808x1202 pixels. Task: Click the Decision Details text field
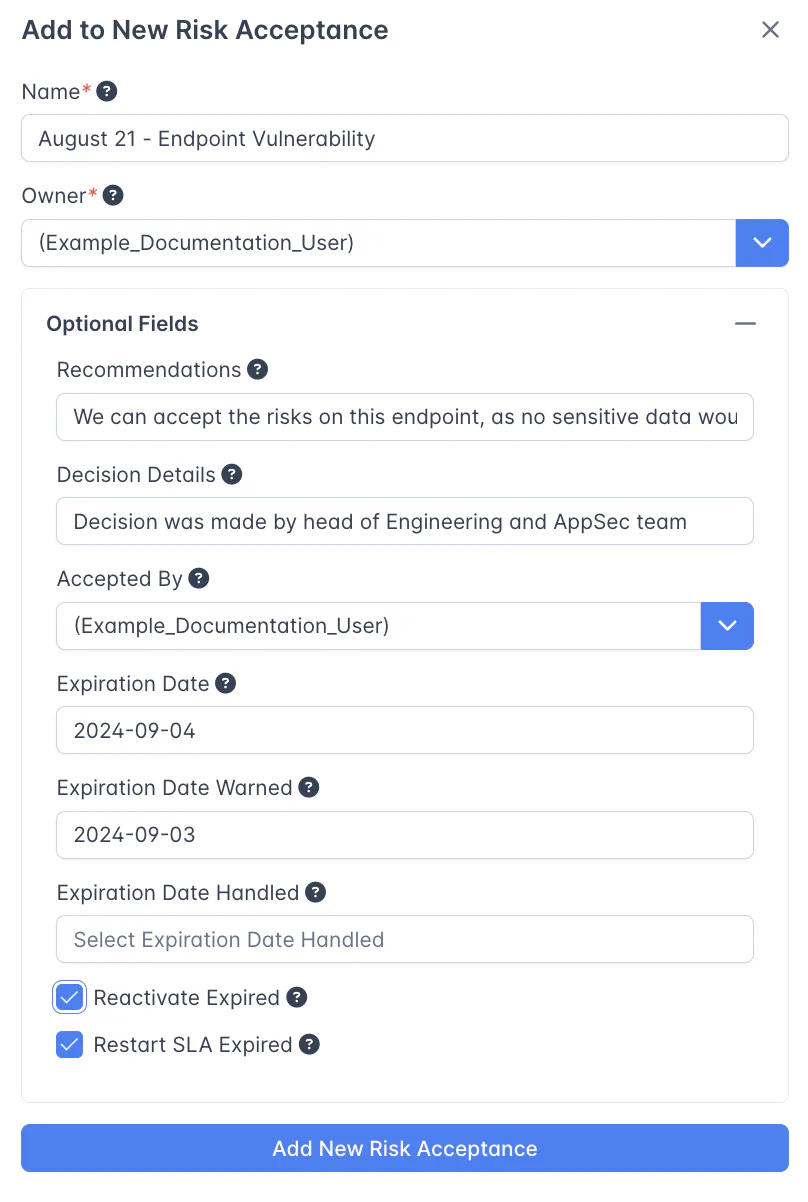tap(404, 521)
